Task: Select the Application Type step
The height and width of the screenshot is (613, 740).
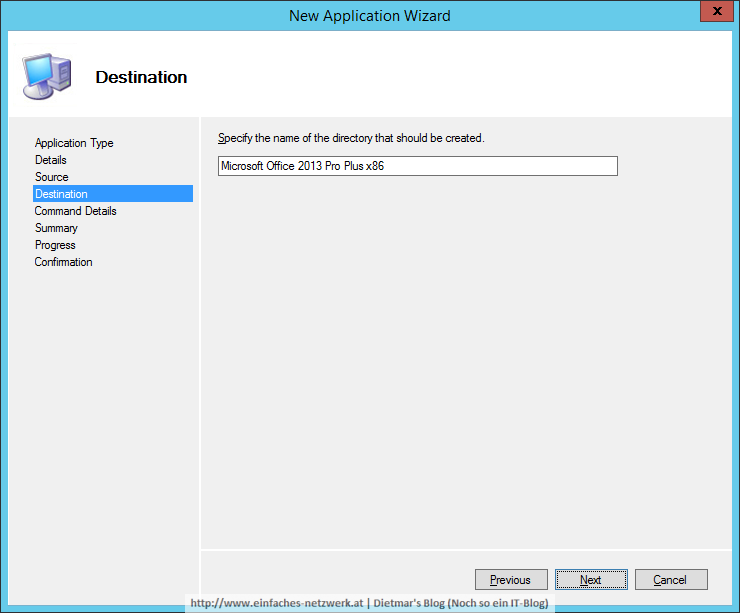Action: pyautogui.click(x=74, y=143)
